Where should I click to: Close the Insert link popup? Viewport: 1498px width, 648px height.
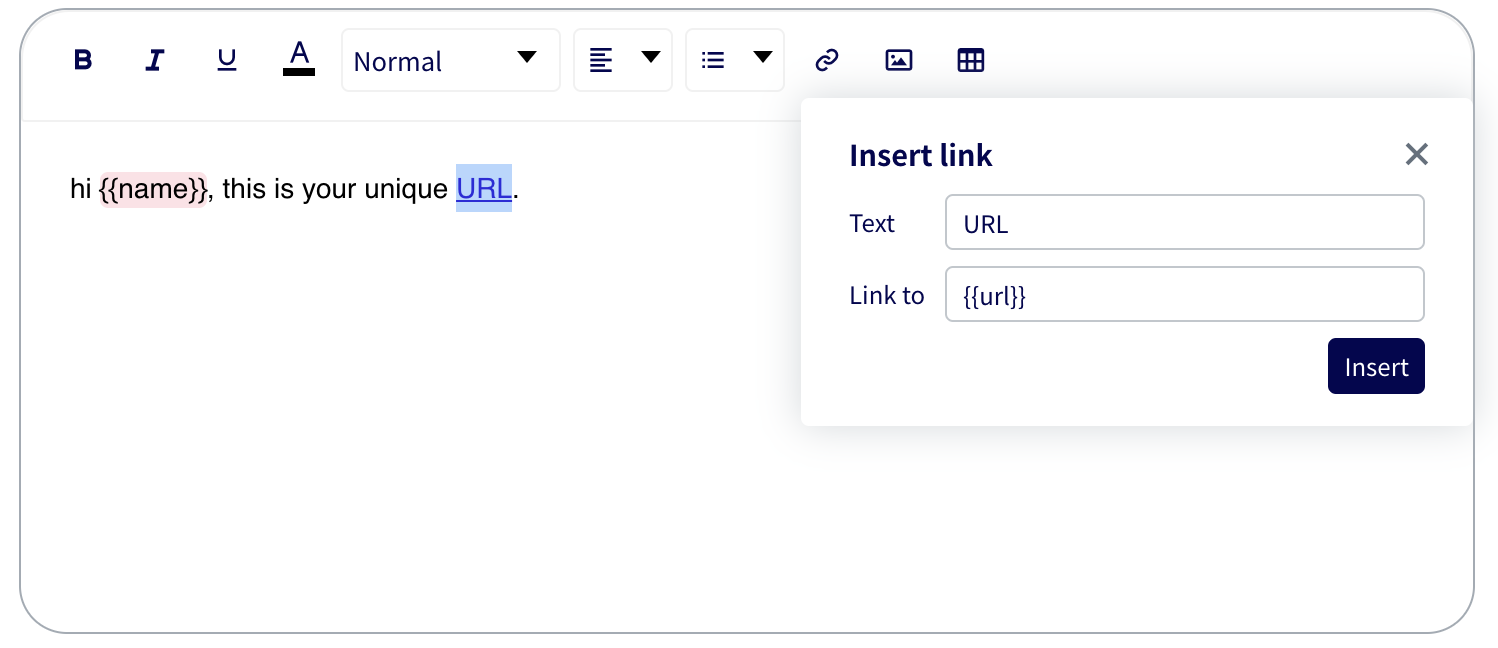coord(1416,154)
